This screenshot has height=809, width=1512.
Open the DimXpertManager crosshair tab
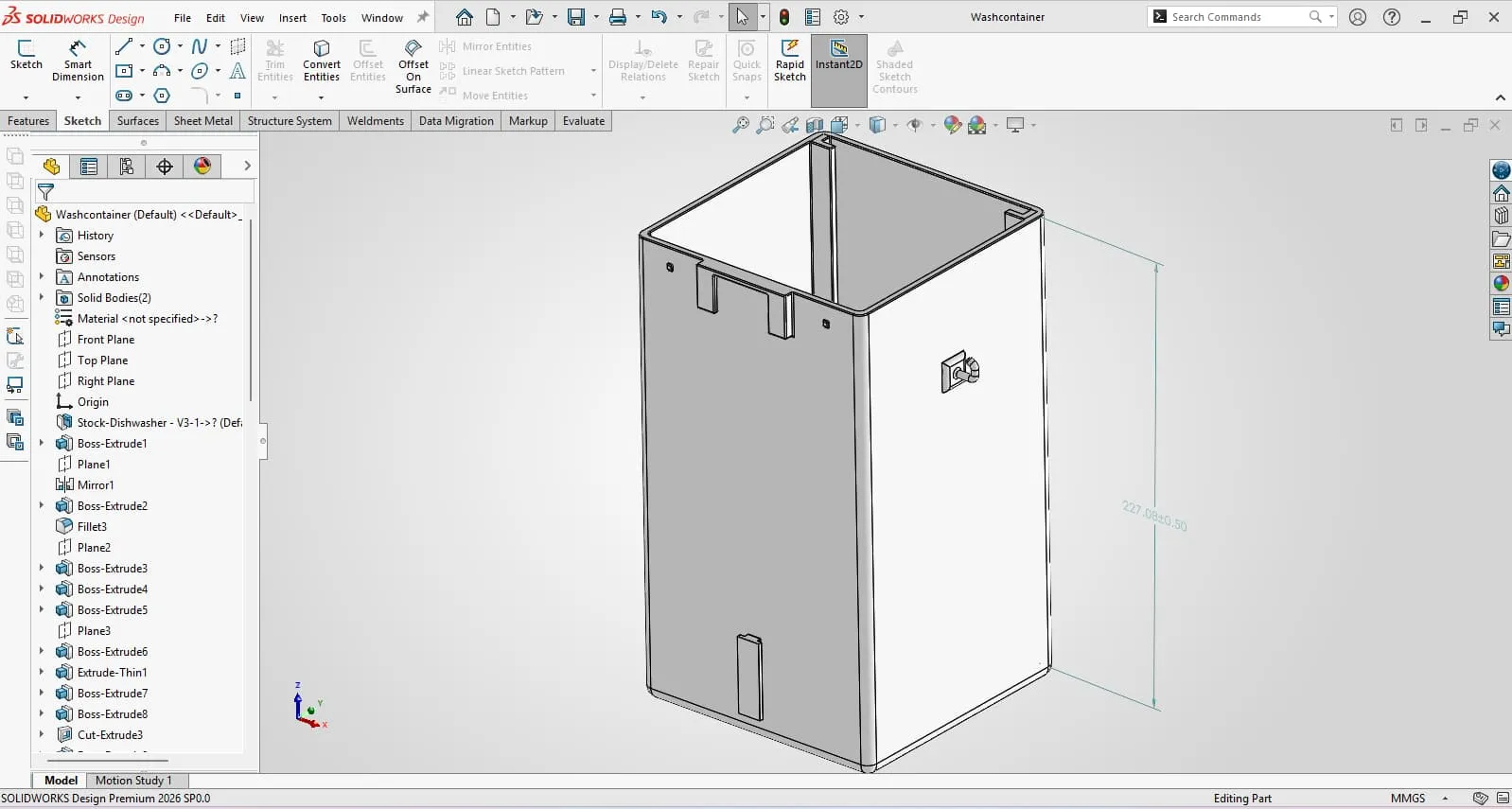[165, 167]
